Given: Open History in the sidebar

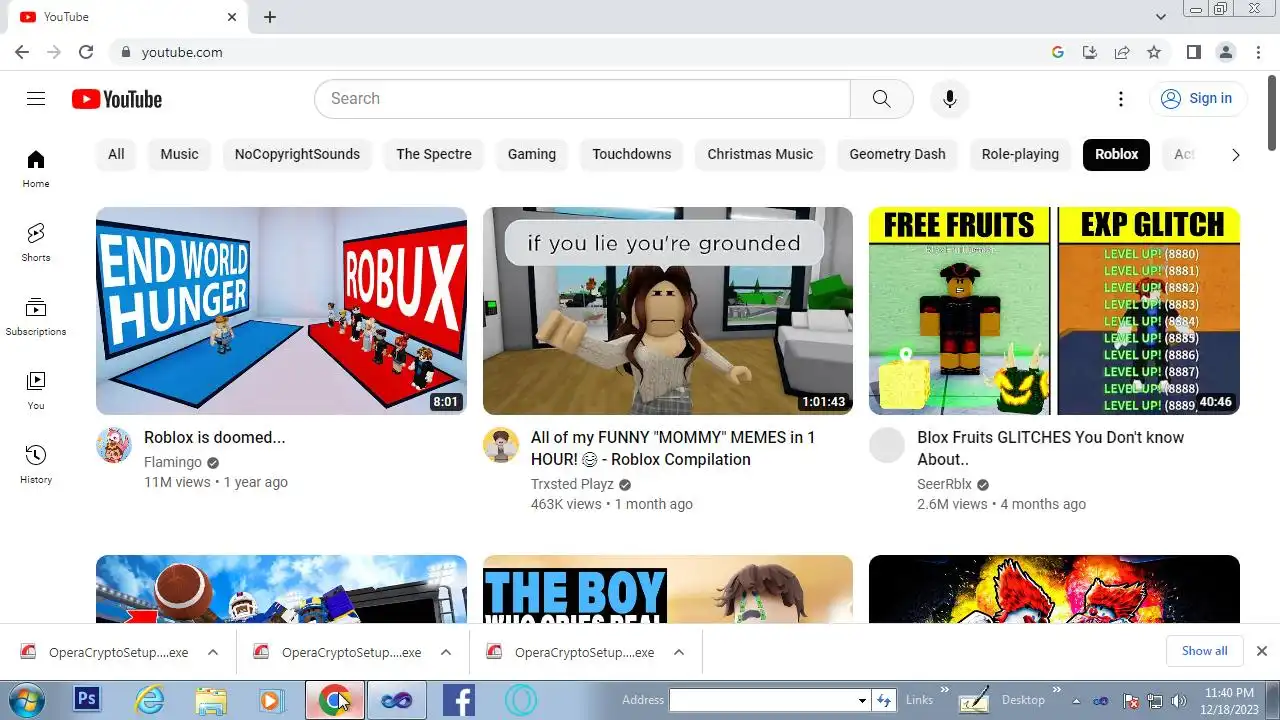Looking at the screenshot, I should (x=36, y=465).
